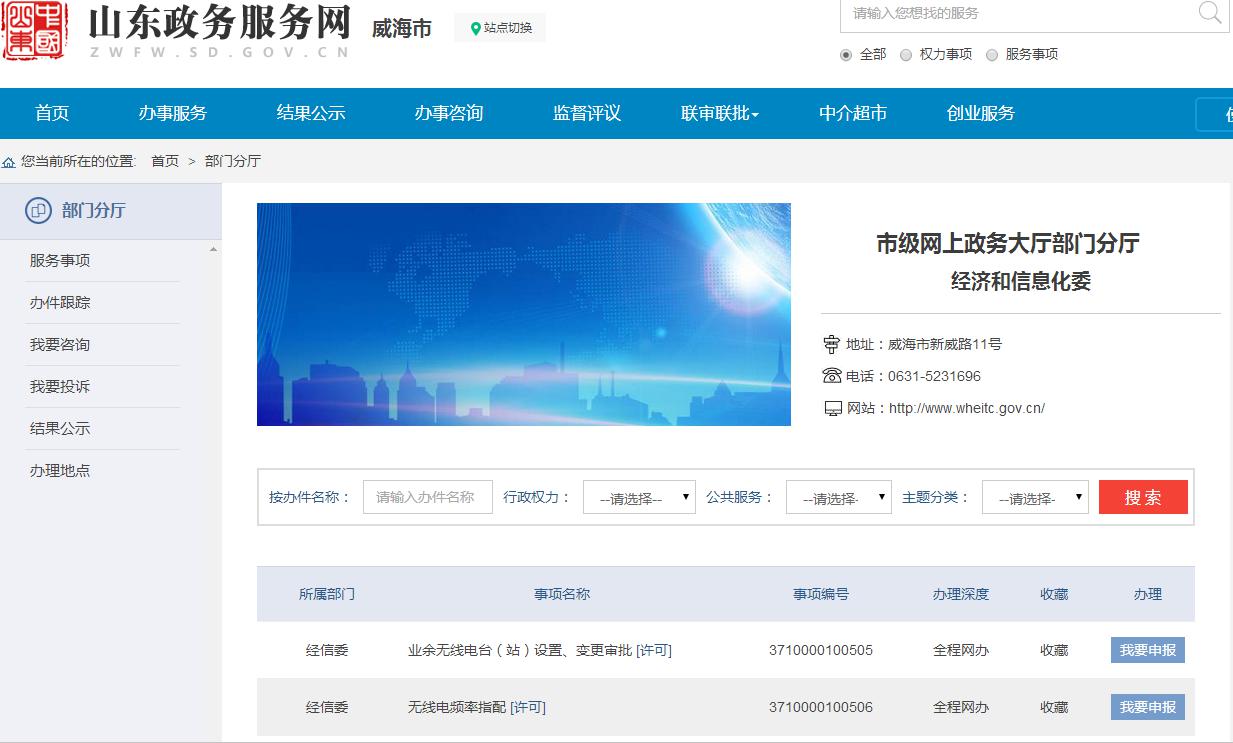Open the 行政权力 dropdown
The height and width of the screenshot is (743, 1233).
click(x=639, y=498)
